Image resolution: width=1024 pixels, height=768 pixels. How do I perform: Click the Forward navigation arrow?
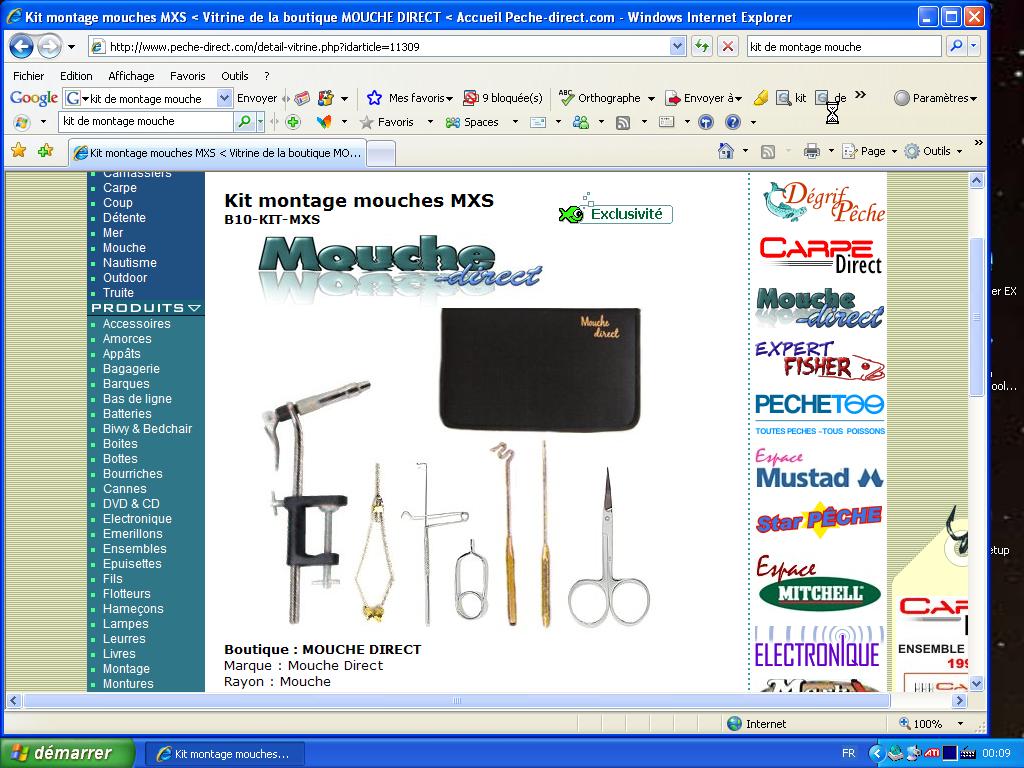pyautogui.click(x=50, y=46)
